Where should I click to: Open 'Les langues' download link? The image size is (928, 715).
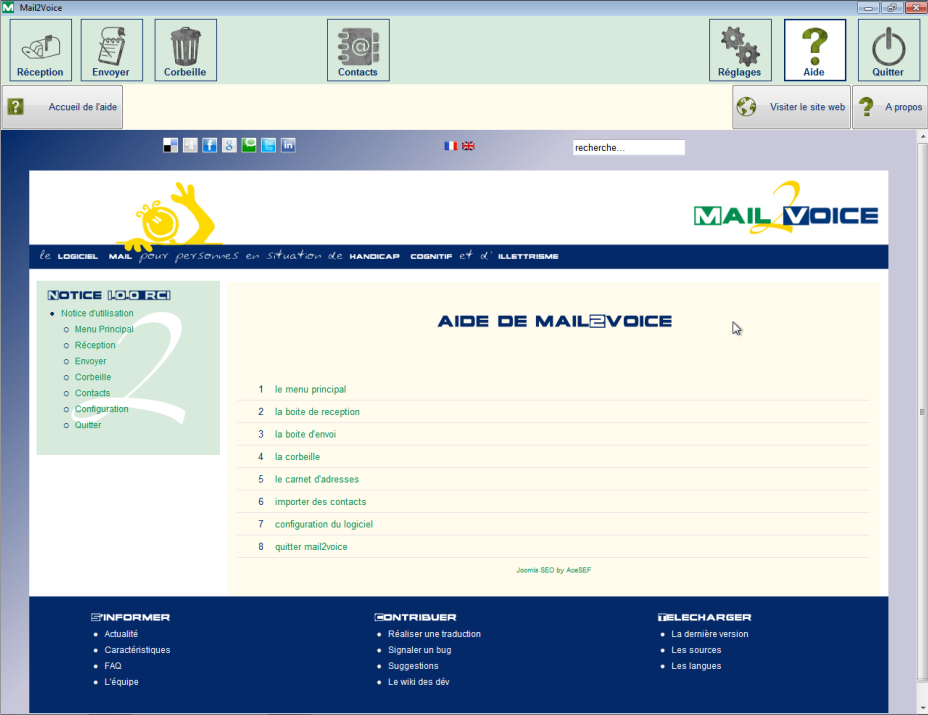click(696, 666)
